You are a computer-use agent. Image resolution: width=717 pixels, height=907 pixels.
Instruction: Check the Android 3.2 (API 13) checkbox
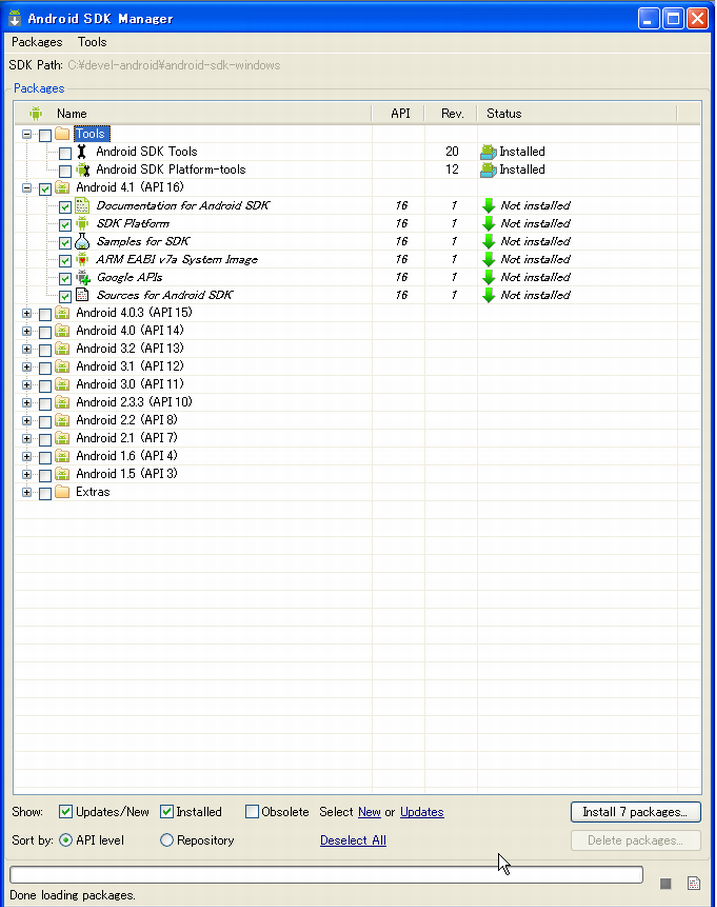pyautogui.click(x=45, y=350)
